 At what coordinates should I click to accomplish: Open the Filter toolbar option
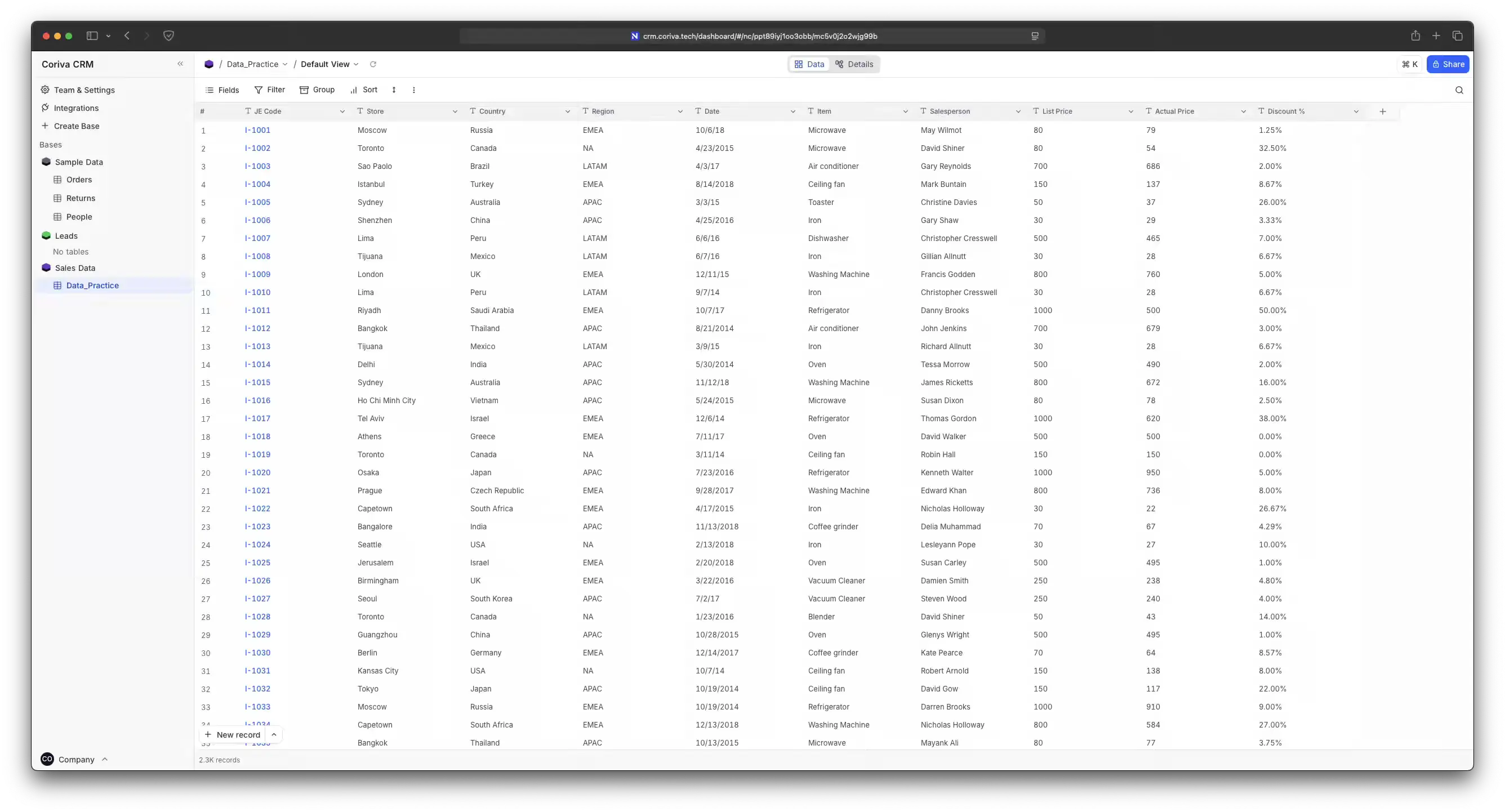[269, 90]
